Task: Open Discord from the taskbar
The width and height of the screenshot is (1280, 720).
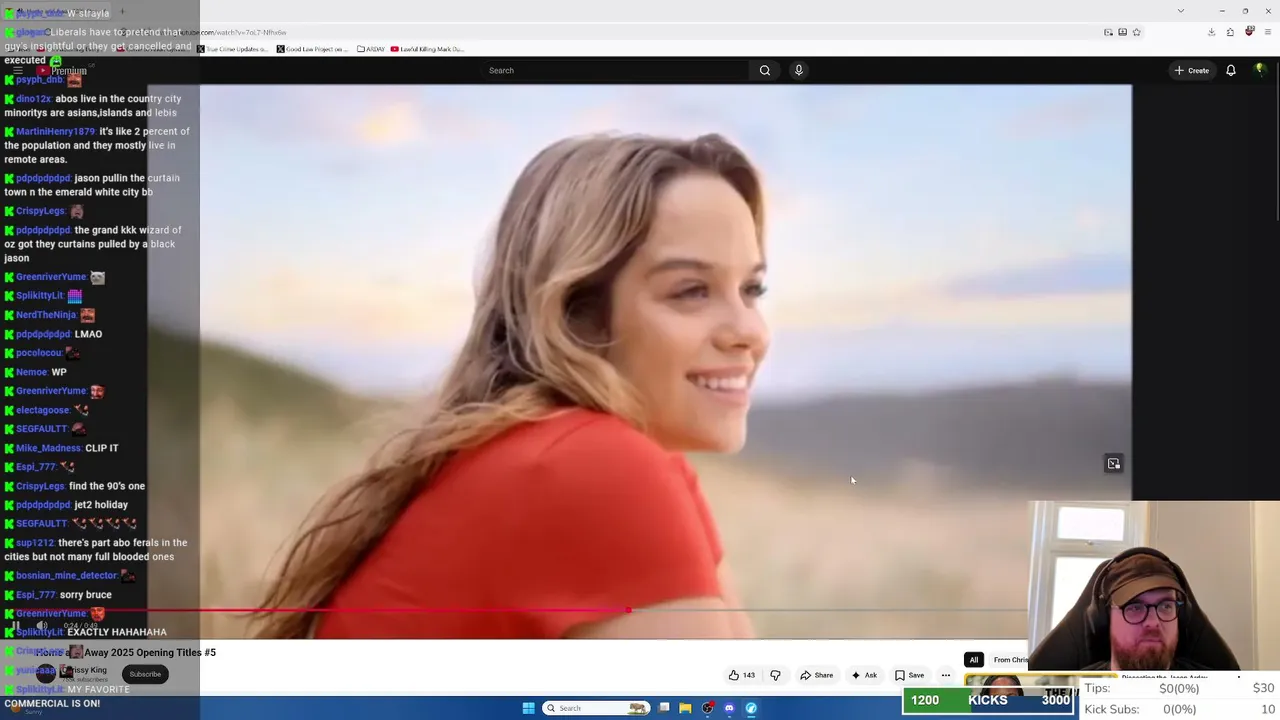Action: point(729,708)
